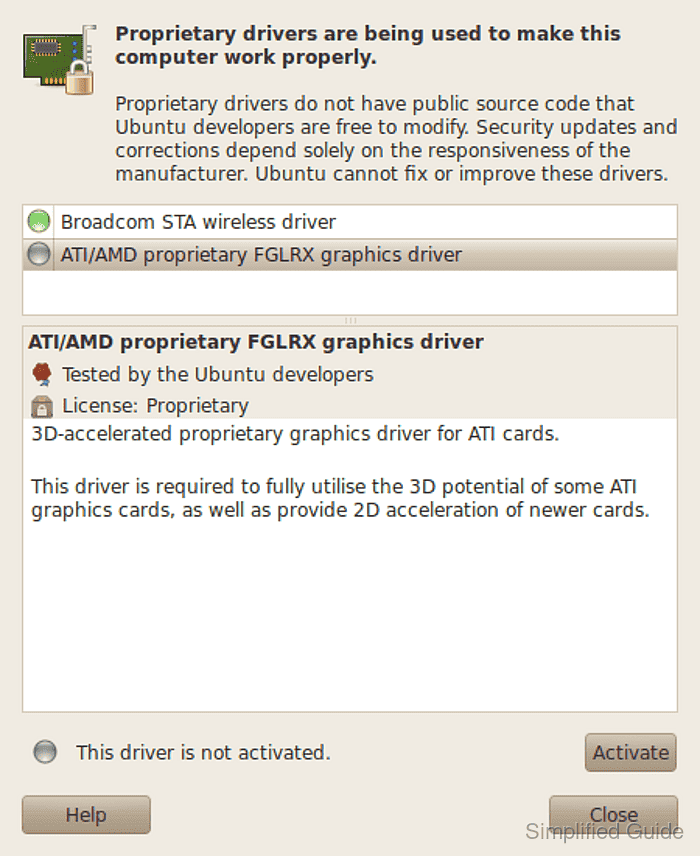Click the 'This driver is not activated' message
Image resolution: width=700 pixels, height=856 pixels.
point(203,752)
